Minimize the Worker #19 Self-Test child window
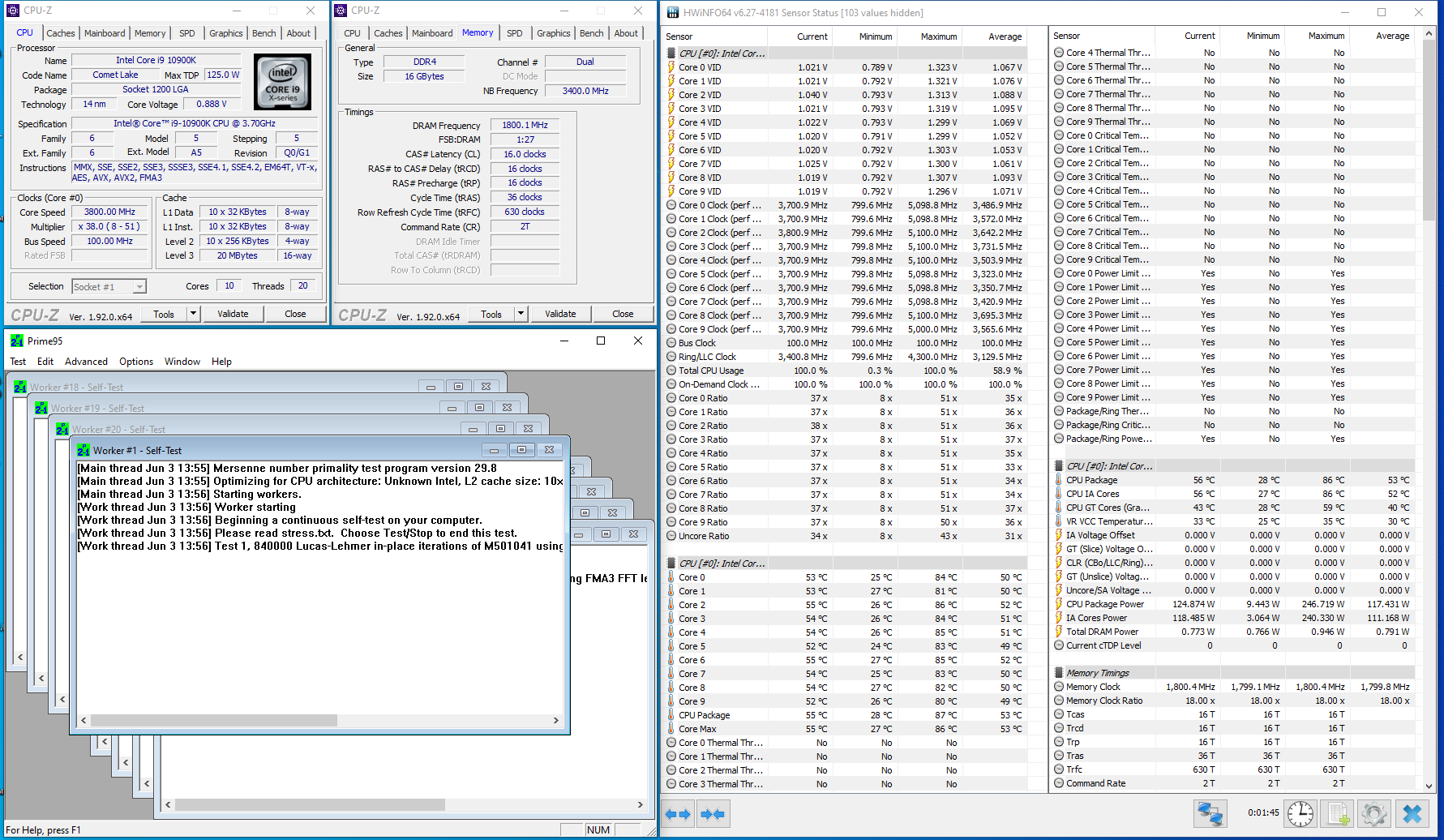This screenshot has width=1444, height=840. (452, 408)
